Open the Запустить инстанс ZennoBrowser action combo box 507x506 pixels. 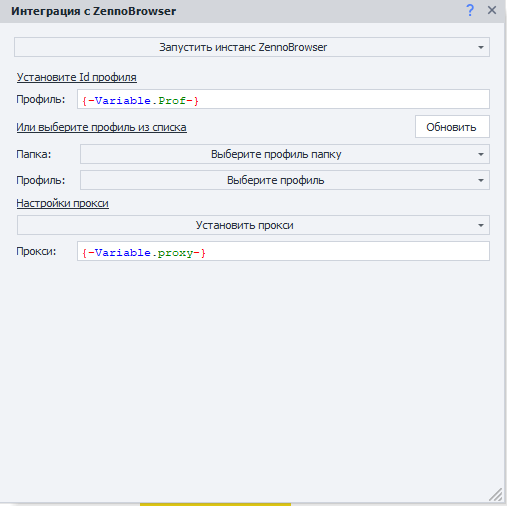tap(252, 47)
